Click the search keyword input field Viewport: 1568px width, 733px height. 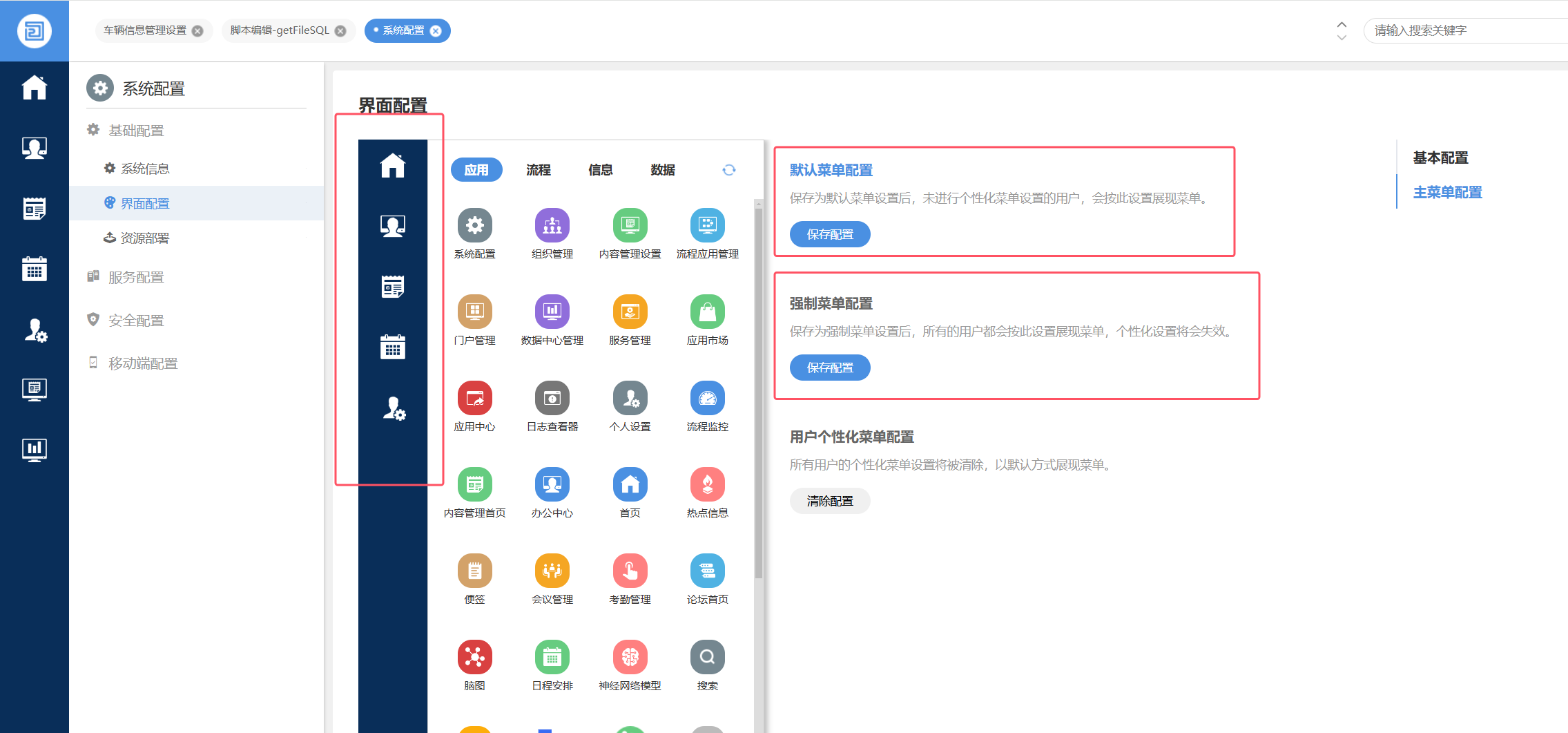coord(1464,30)
